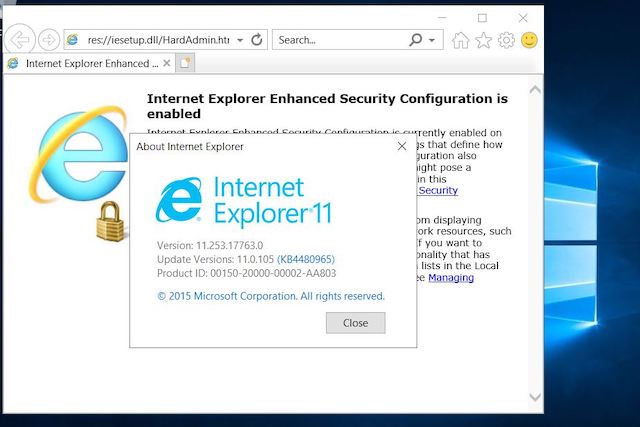640x427 pixels.
Task: Click the large IE padlock logo image
Action: coord(80,173)
